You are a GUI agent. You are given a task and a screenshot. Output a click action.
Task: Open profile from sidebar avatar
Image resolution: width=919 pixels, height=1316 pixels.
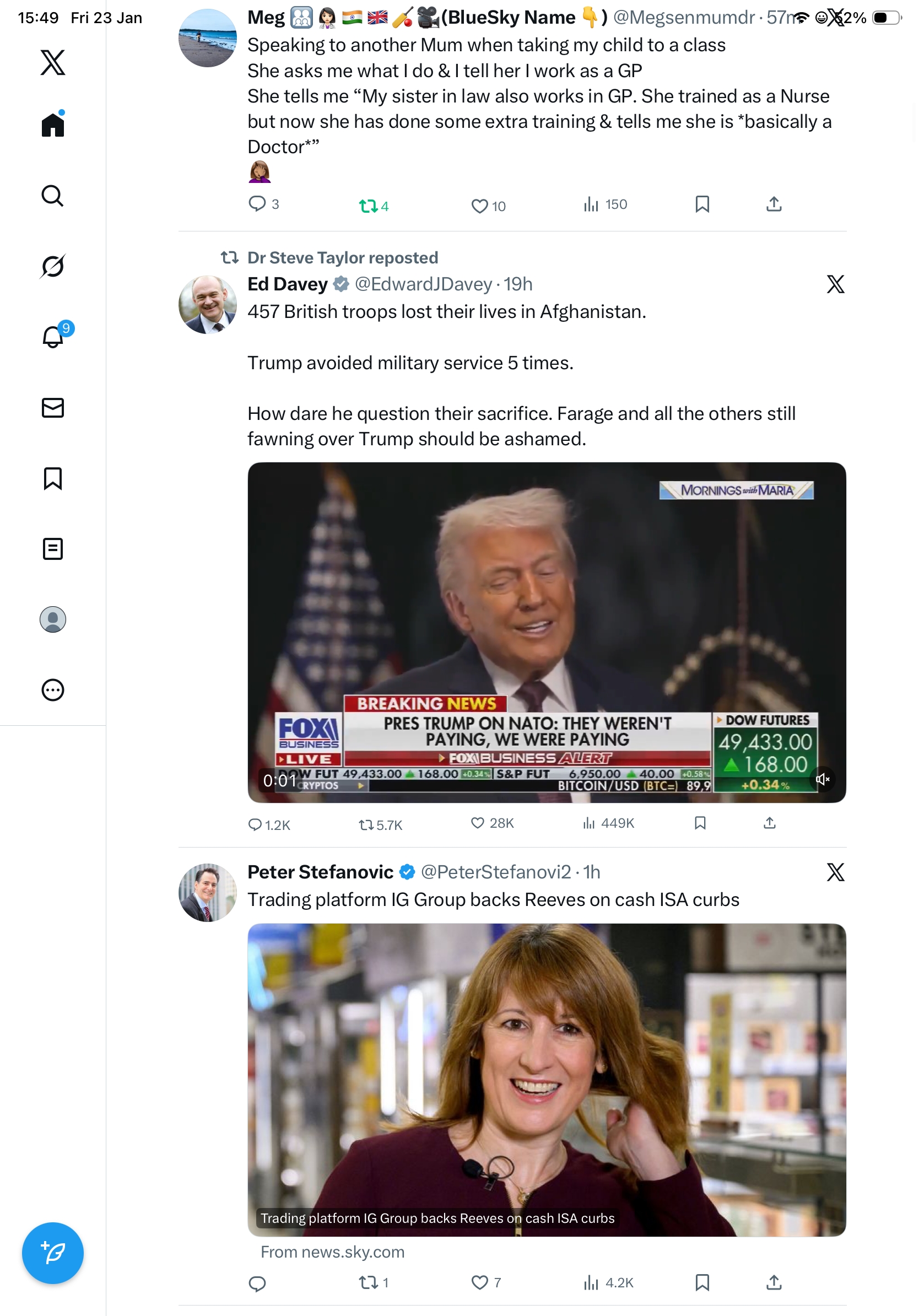(x=53, y=619)
